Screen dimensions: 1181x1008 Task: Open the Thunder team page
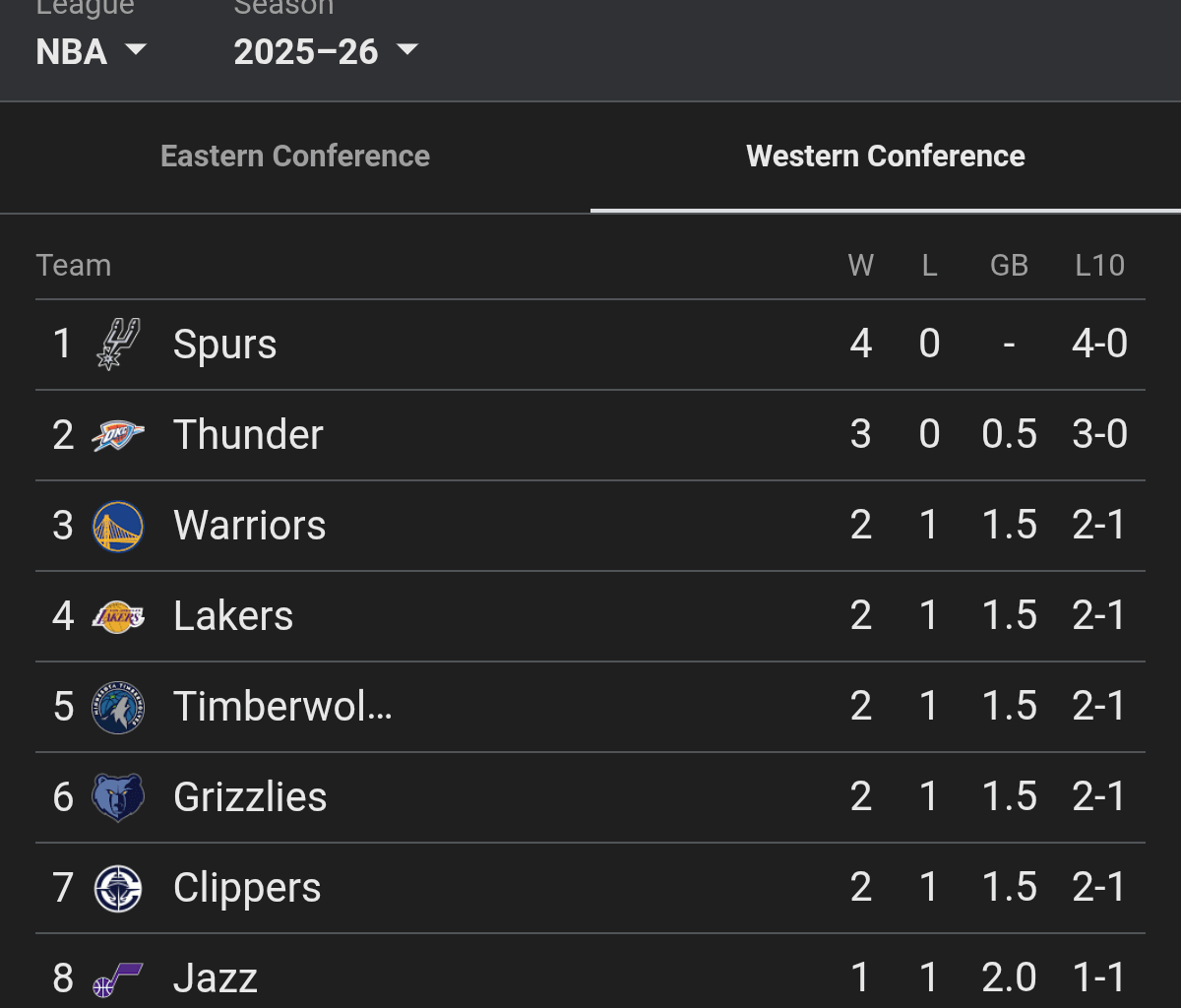pyautogui.click(x=248, y=434)
